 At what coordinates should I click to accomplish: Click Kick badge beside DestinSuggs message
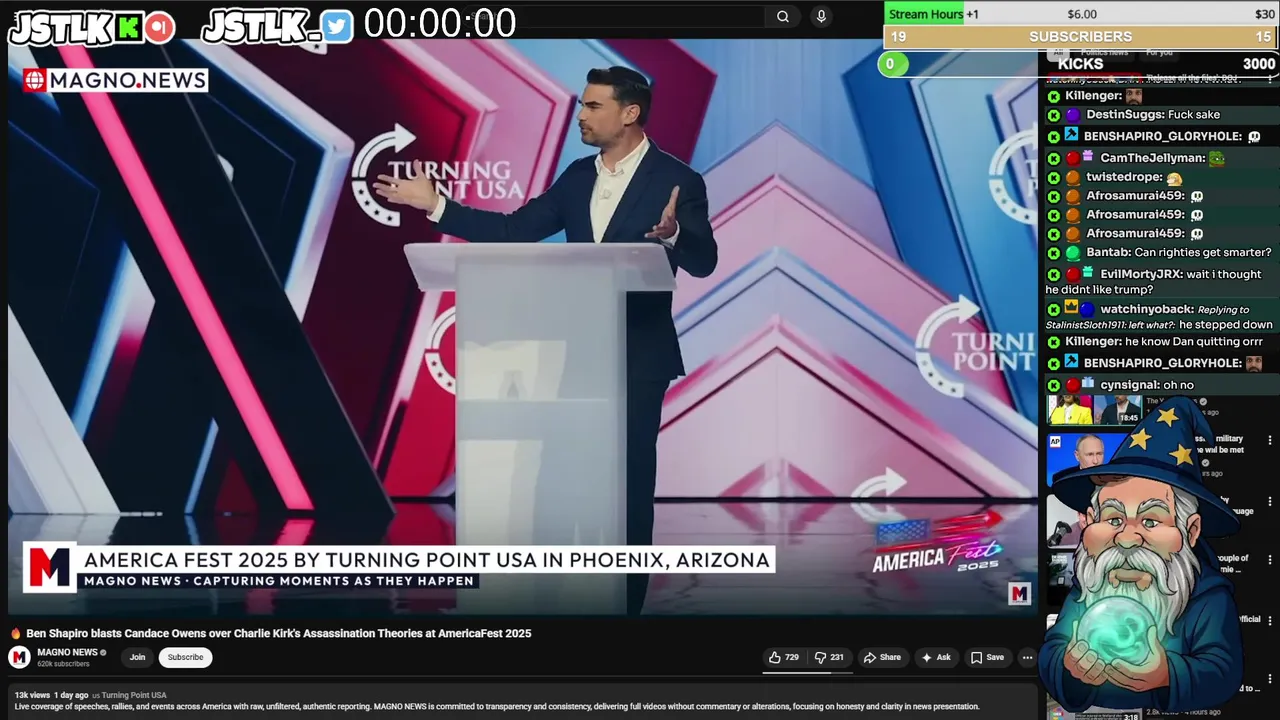click(x=1053, y=115)
